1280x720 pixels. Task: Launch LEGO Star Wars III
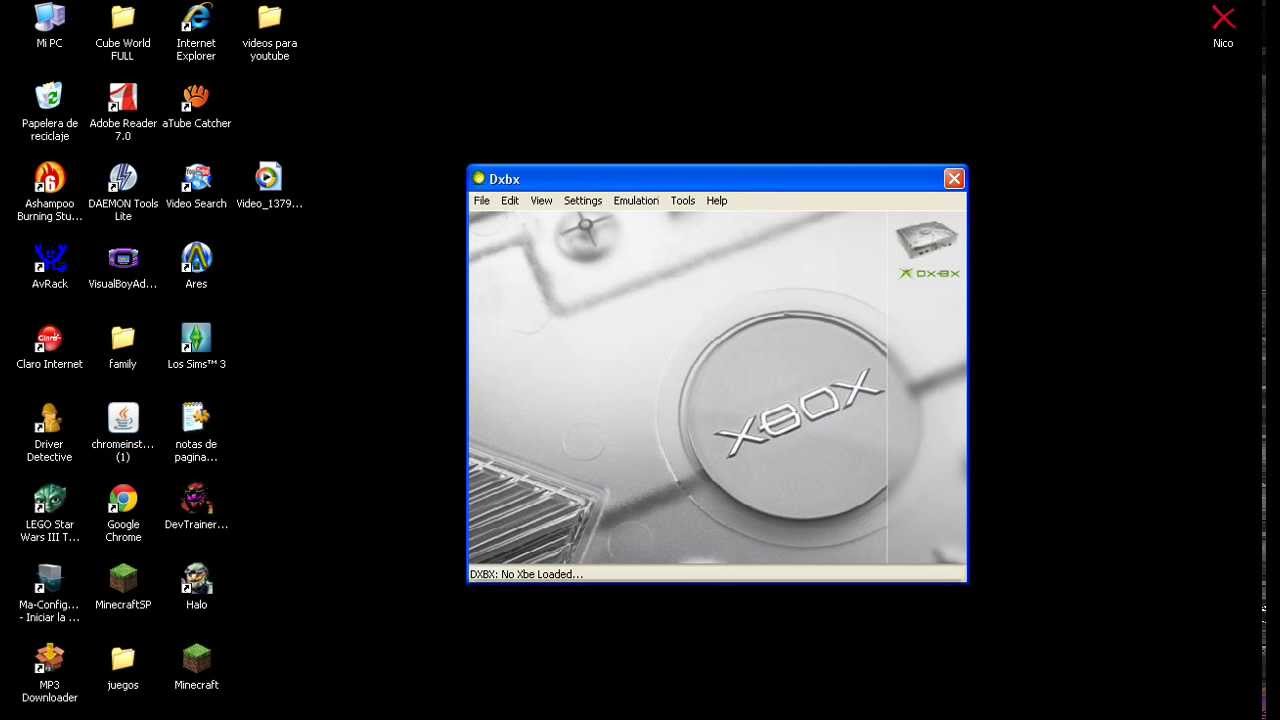49,513
